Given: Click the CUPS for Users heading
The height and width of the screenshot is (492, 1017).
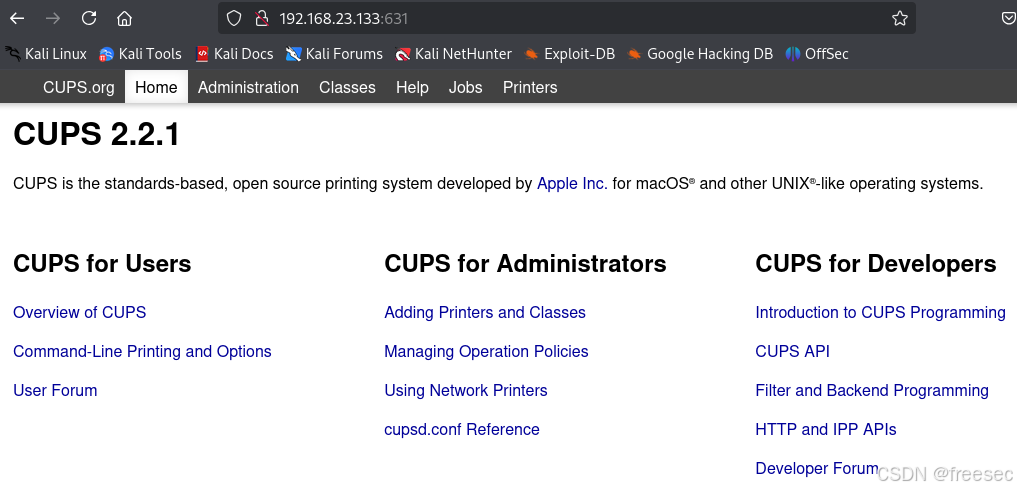Looking at the screenshot, I should 102,264.
